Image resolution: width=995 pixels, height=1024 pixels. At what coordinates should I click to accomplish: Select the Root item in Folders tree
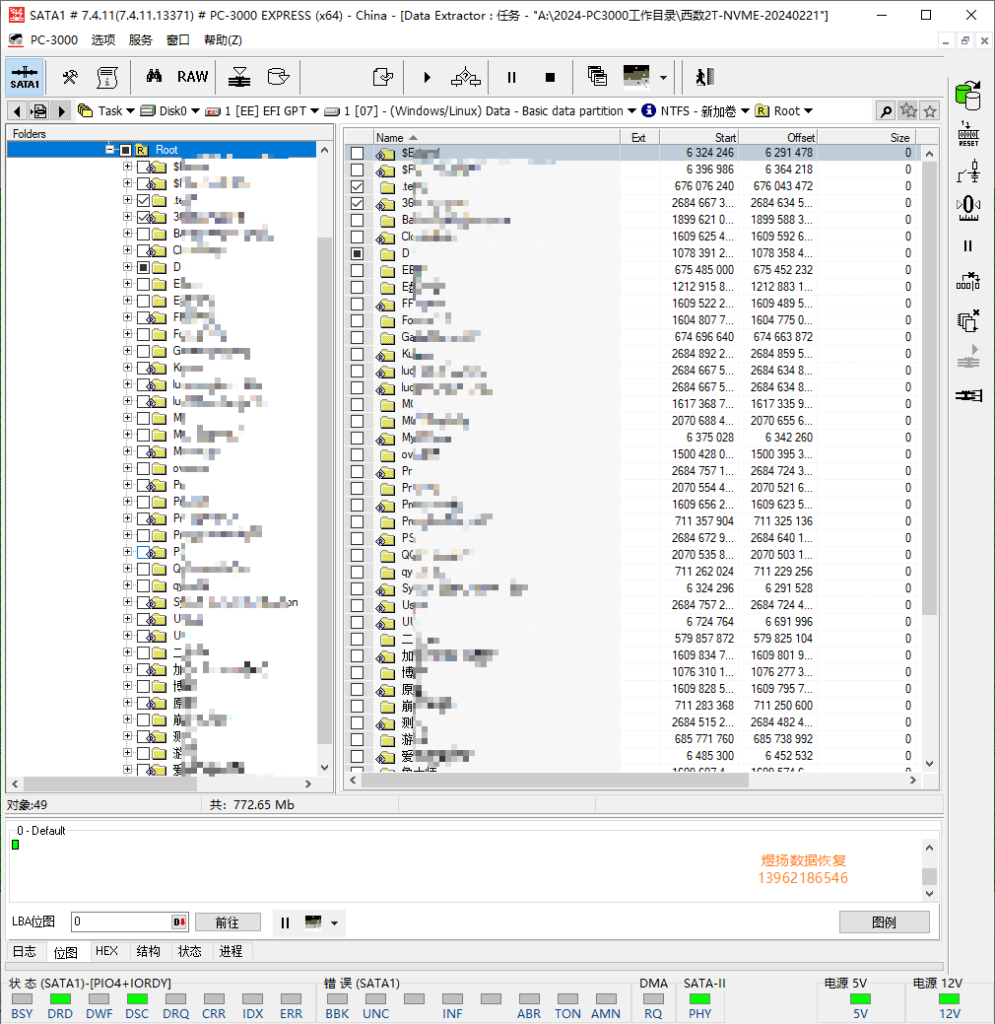coord(166,150)
